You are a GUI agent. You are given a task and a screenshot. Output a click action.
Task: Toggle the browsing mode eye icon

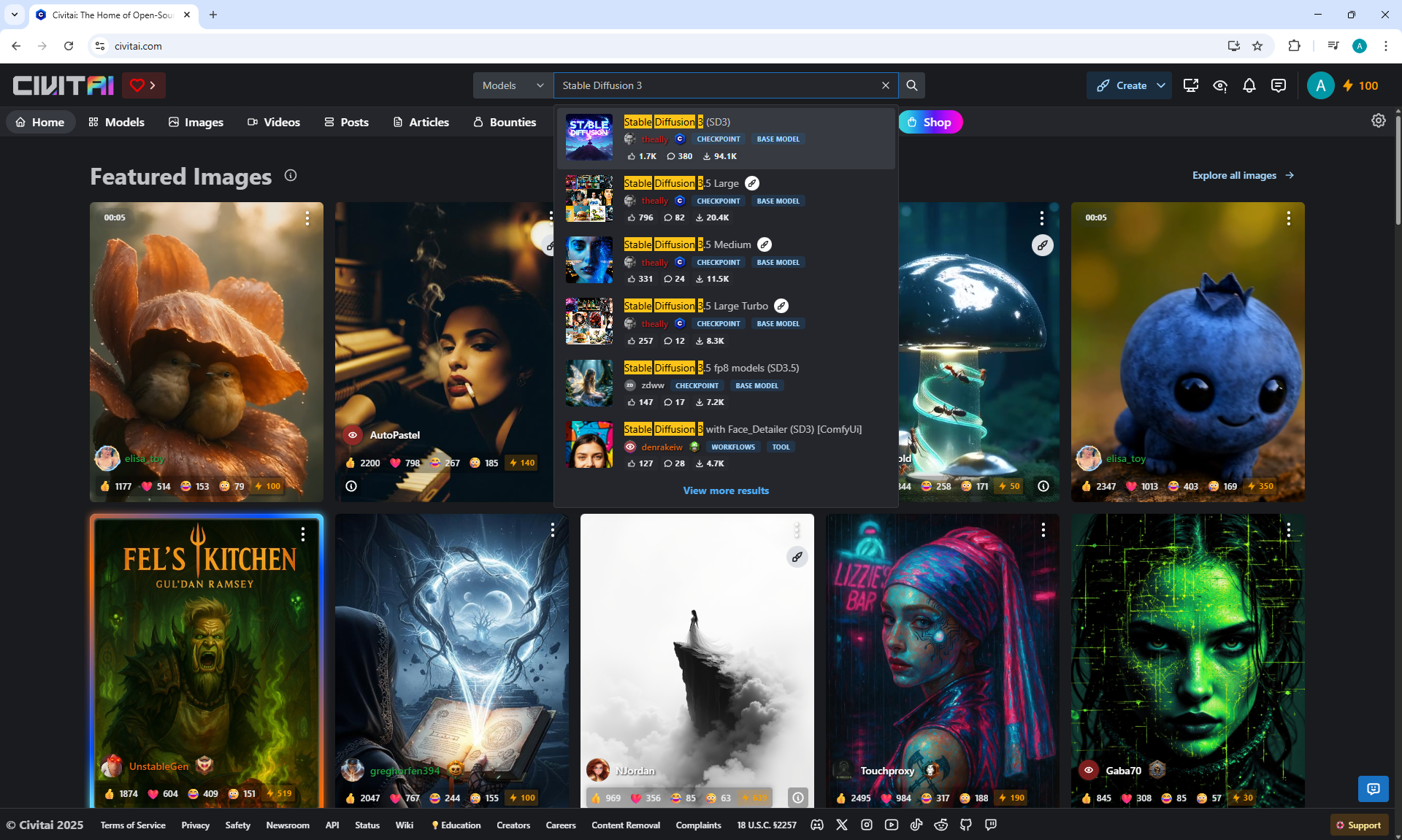coord(1219,85)
